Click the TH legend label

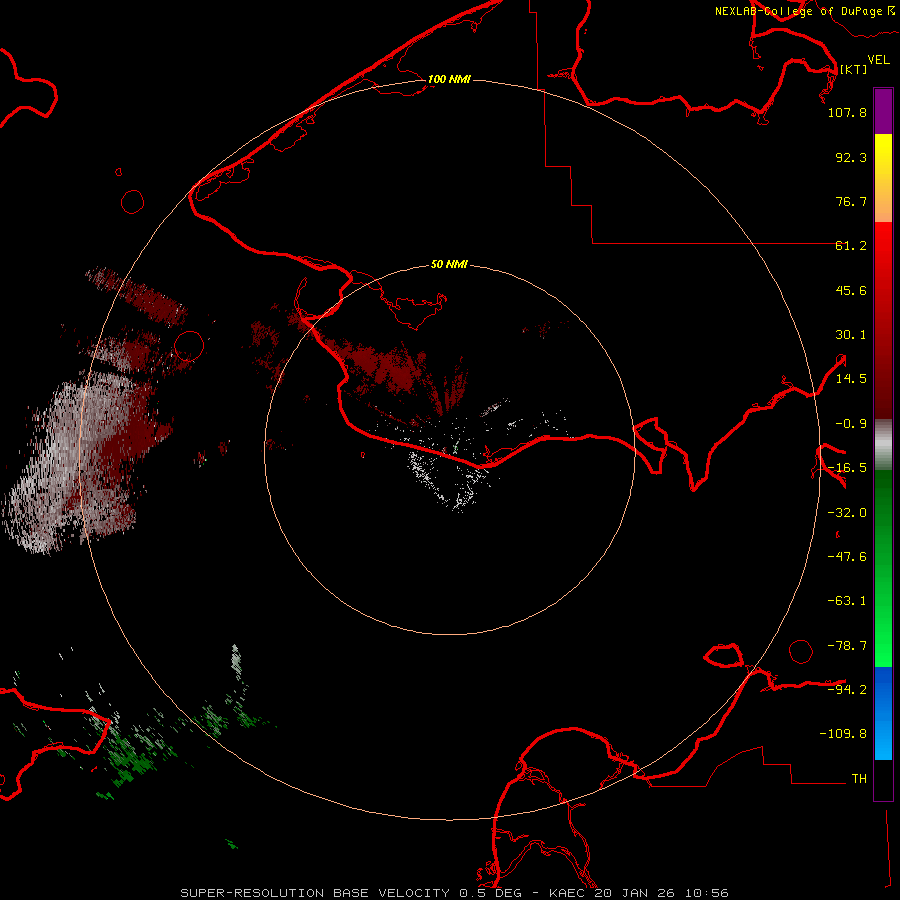tap(859, 779)
